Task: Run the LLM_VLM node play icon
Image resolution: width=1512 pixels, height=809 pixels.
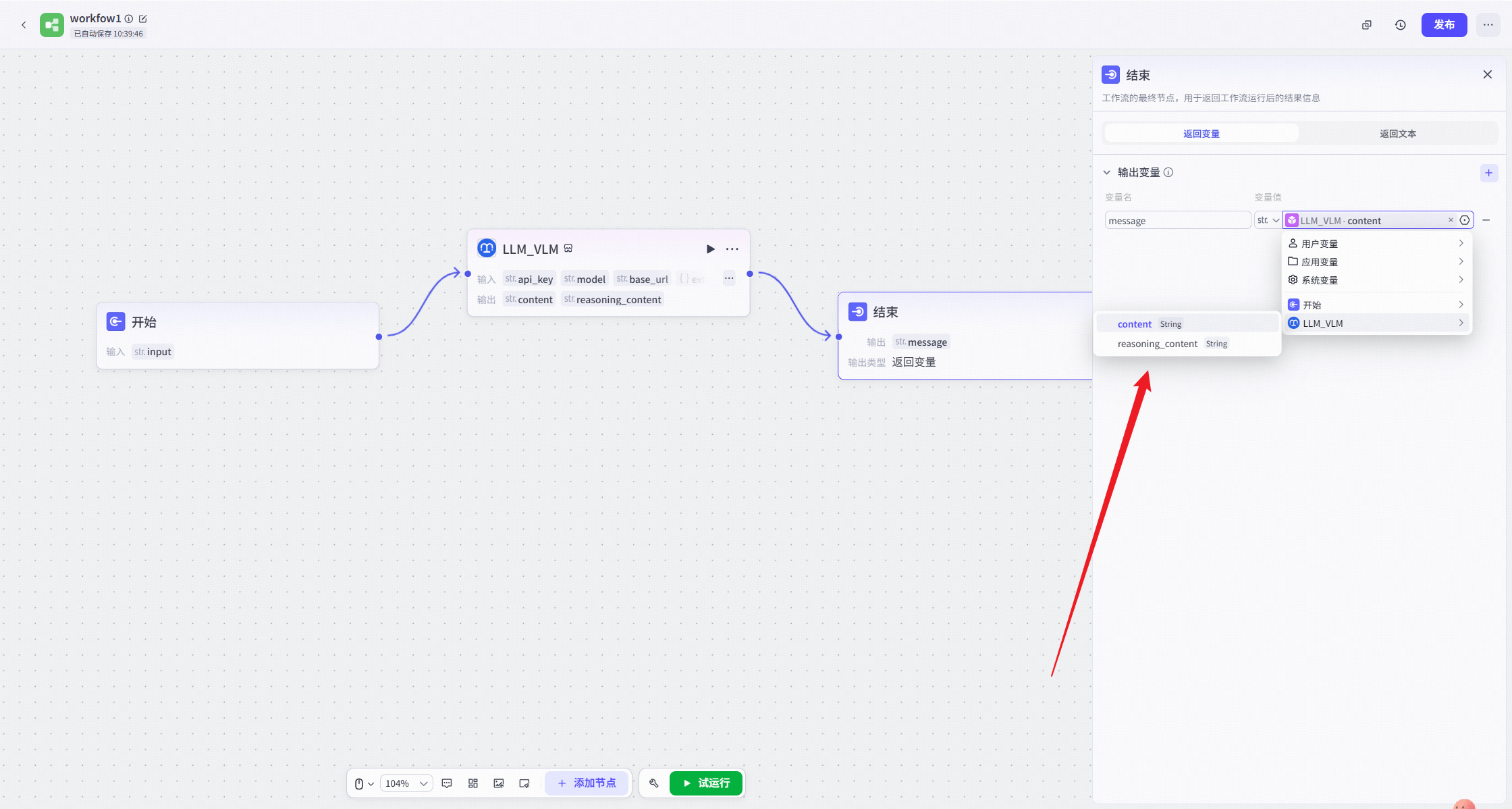Action: [710, 249]
